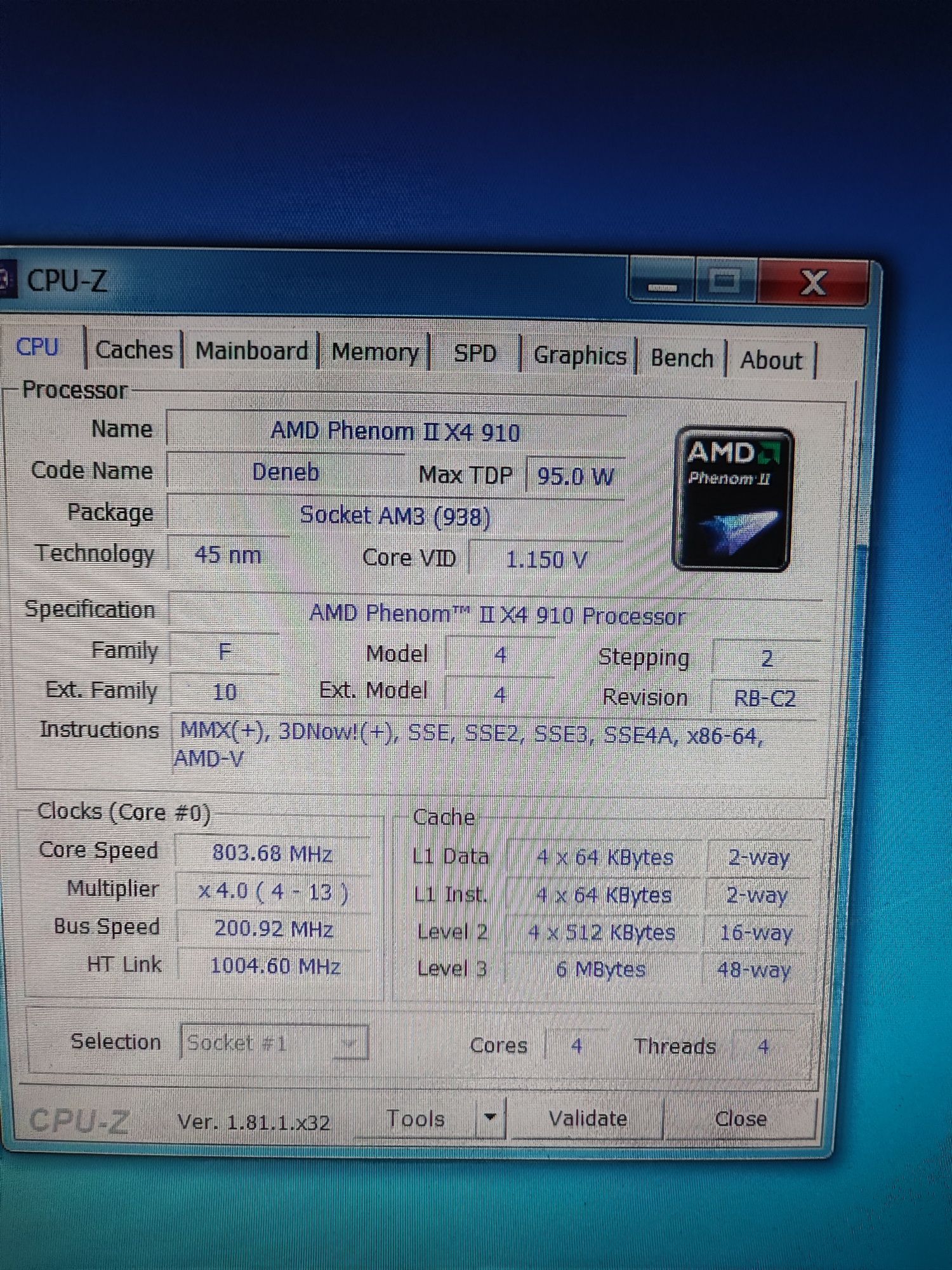
Task: Open the Socket #1 selection dropdown
Action: click(x=274, y=1043)
